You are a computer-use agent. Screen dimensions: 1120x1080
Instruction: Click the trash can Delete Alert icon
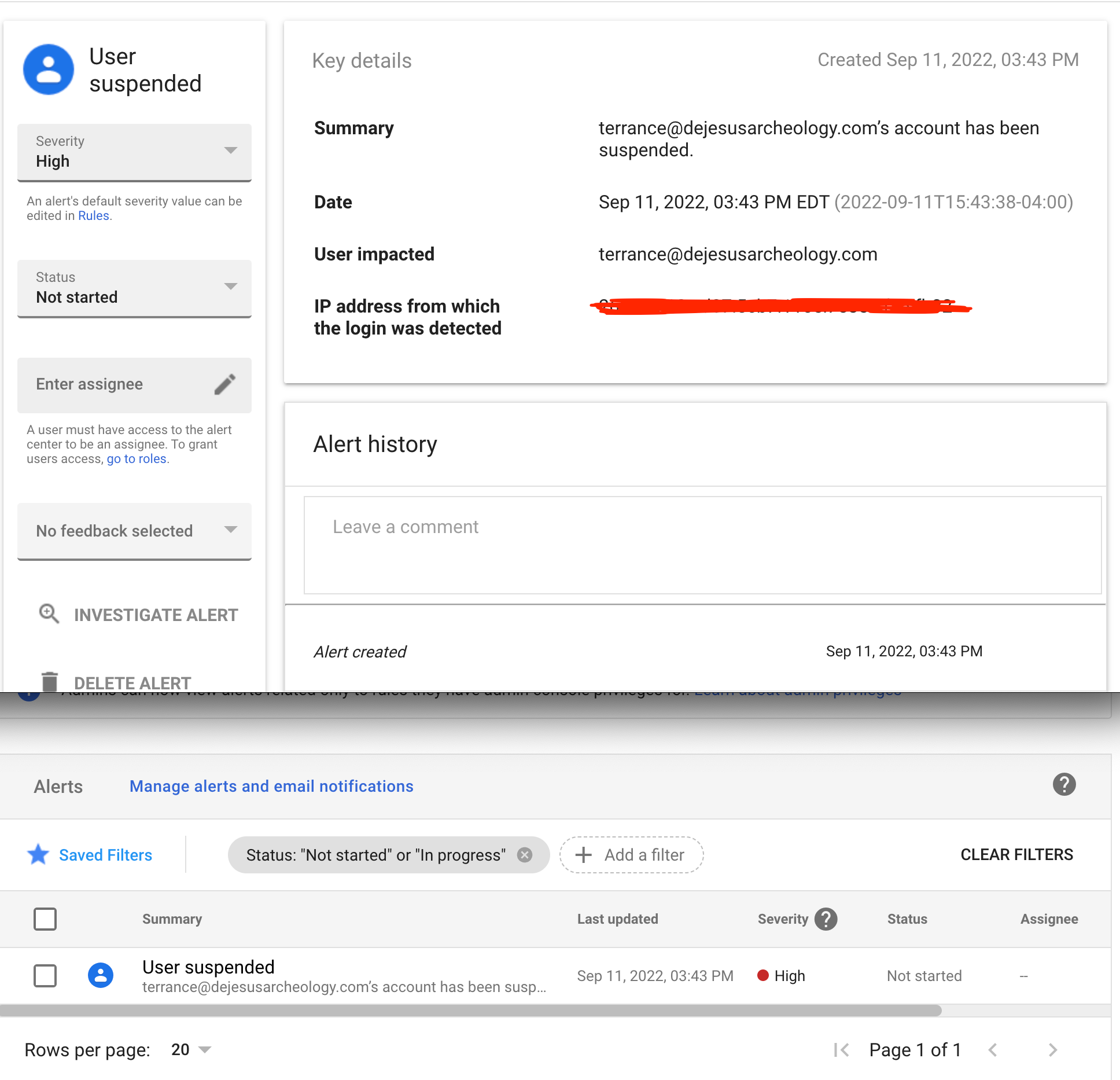[50, 682]
